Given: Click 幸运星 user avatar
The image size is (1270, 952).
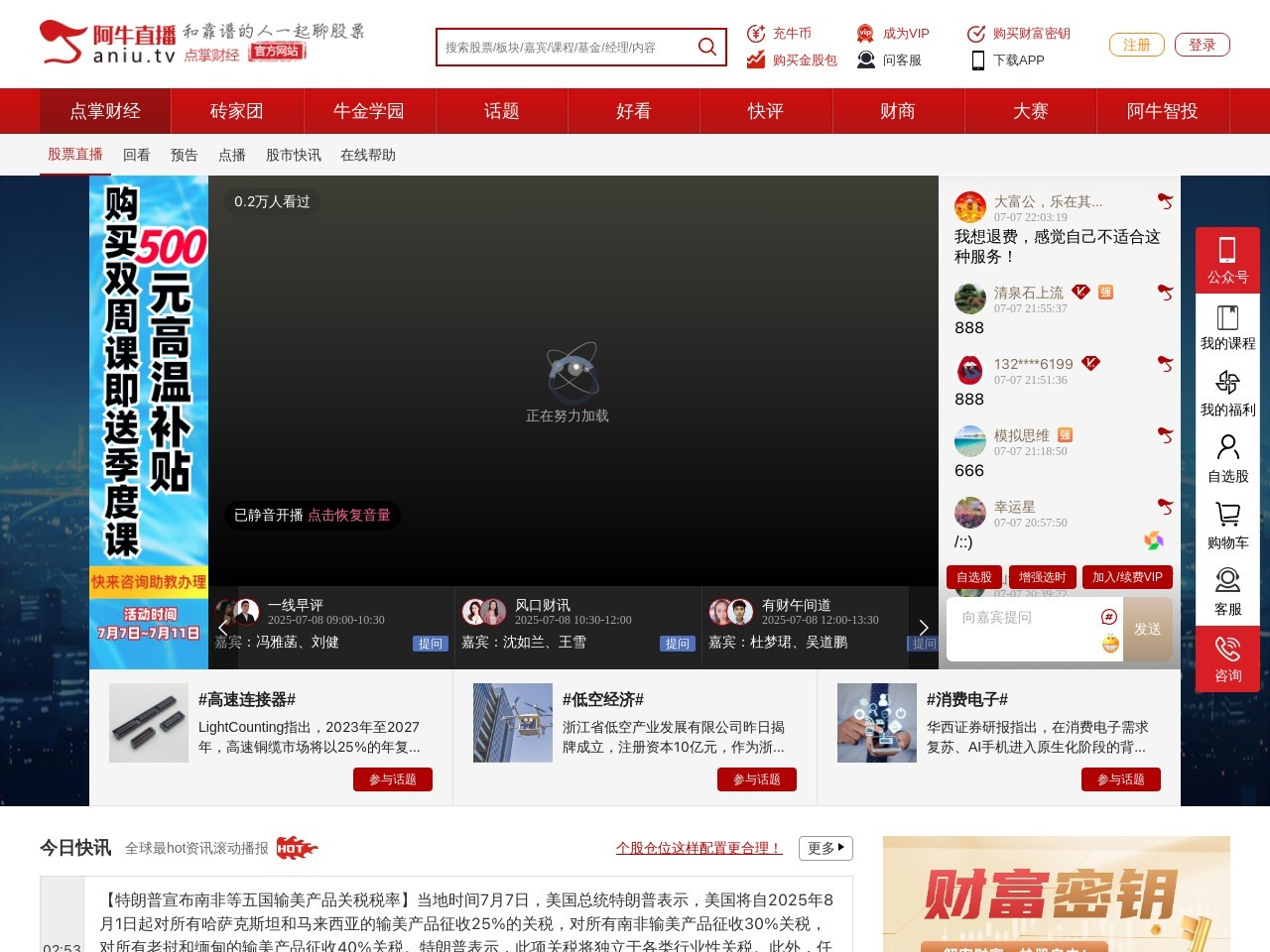Looking at the screenshot, I should (970, 513).
